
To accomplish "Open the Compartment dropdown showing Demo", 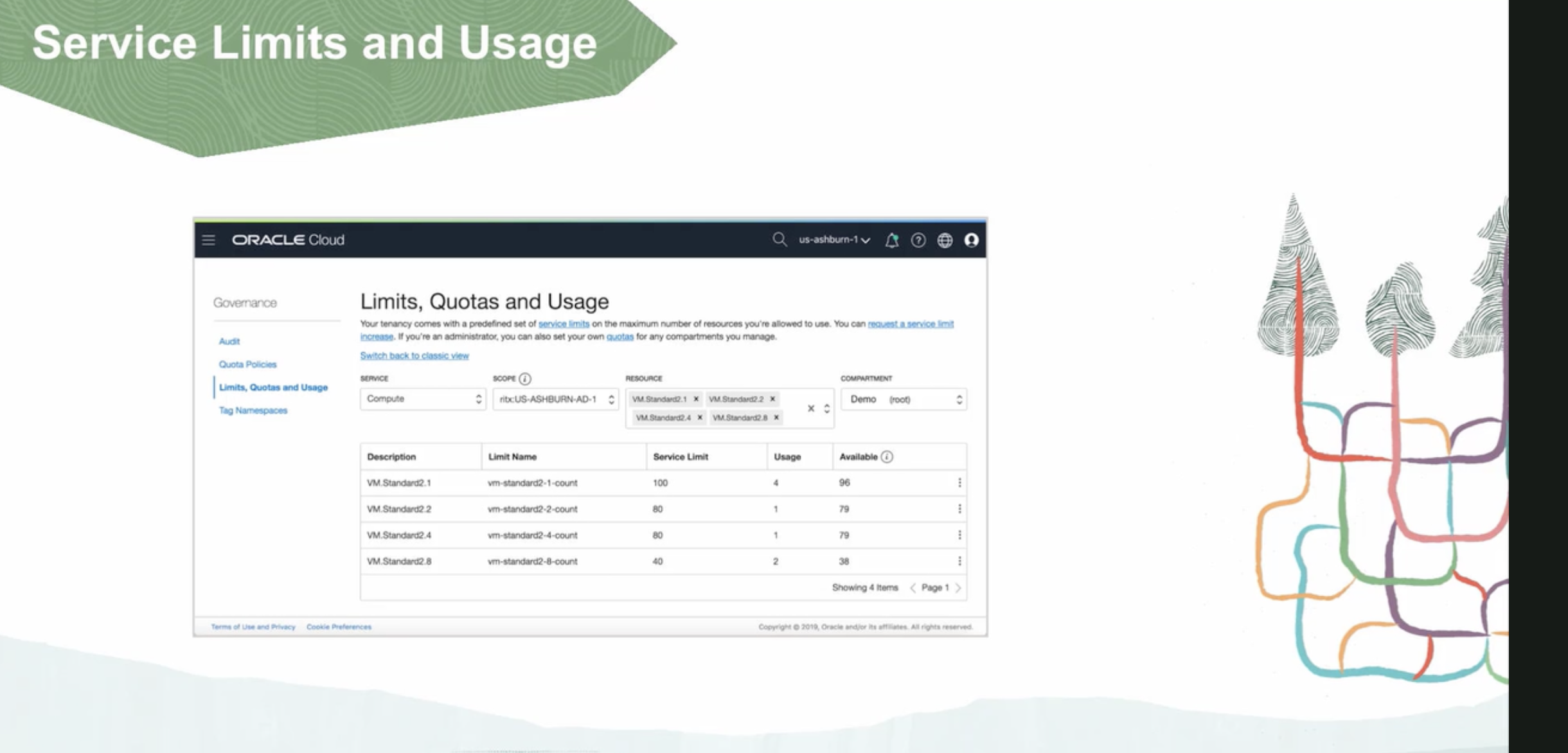I will pos(904,399).
